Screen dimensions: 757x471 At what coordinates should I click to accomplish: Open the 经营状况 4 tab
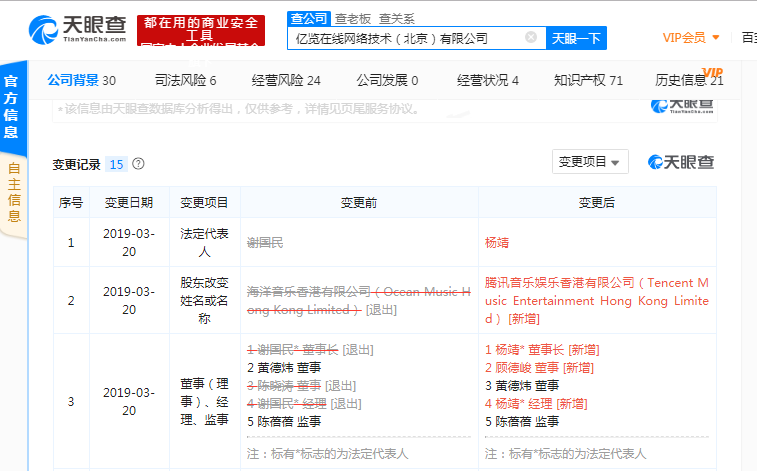[488, 80]
